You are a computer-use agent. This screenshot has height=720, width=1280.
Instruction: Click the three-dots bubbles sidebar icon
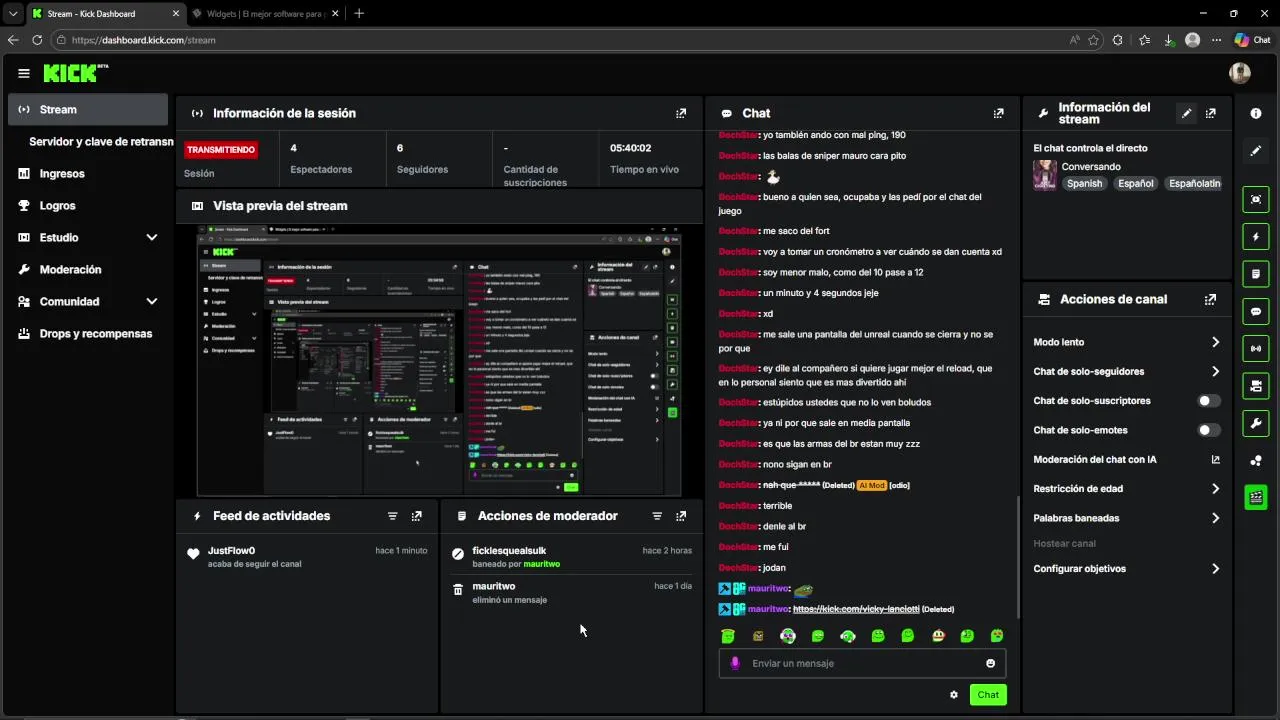pyautogui.click(x=1256, y=460)
